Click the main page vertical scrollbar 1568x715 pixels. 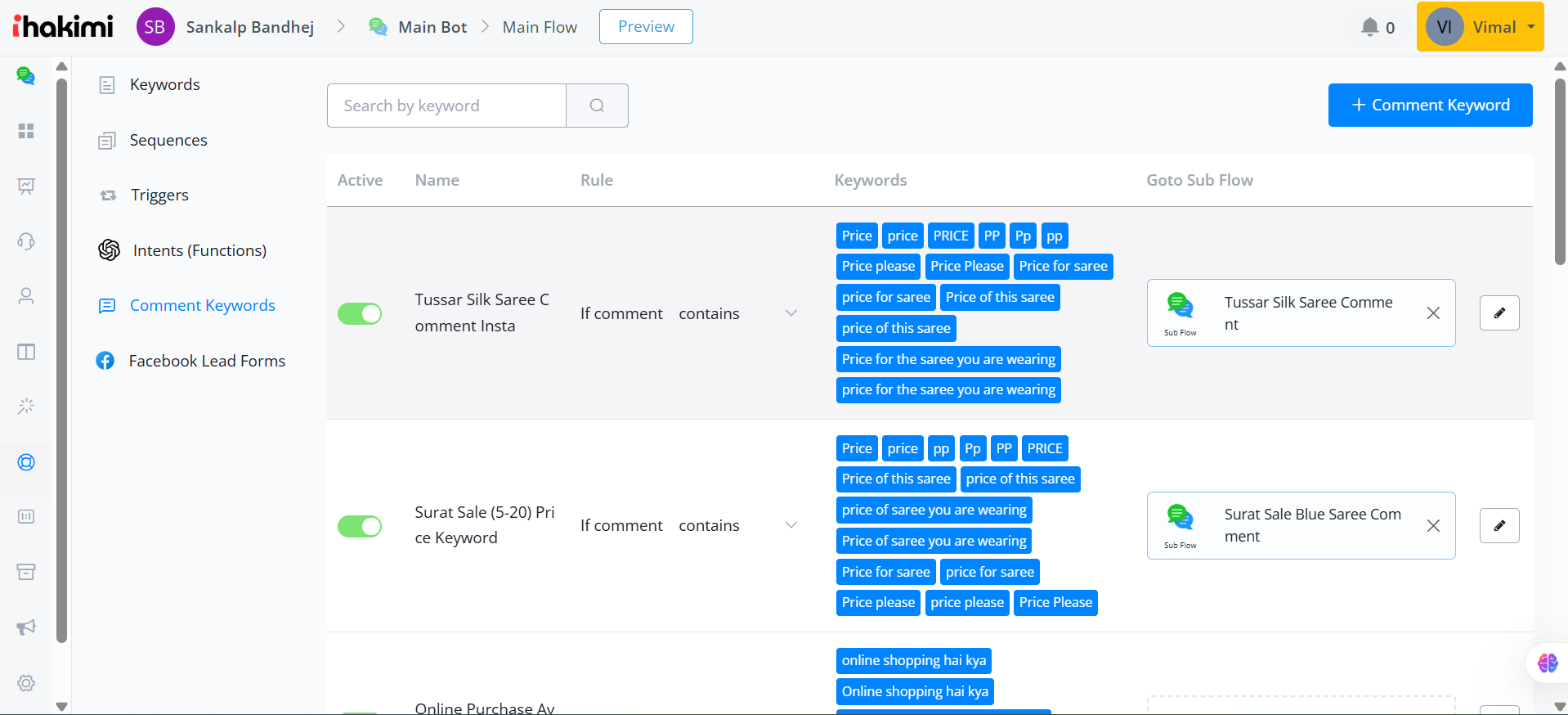[1560, 172]
